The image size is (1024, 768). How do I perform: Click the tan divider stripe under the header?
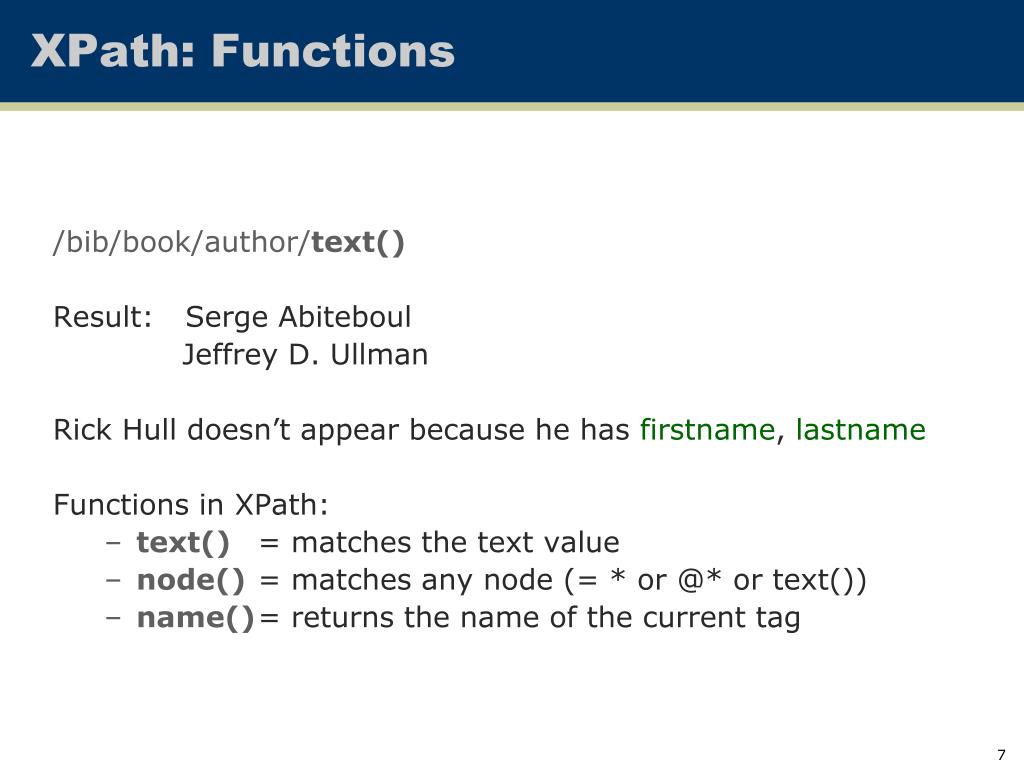[512, 106]
